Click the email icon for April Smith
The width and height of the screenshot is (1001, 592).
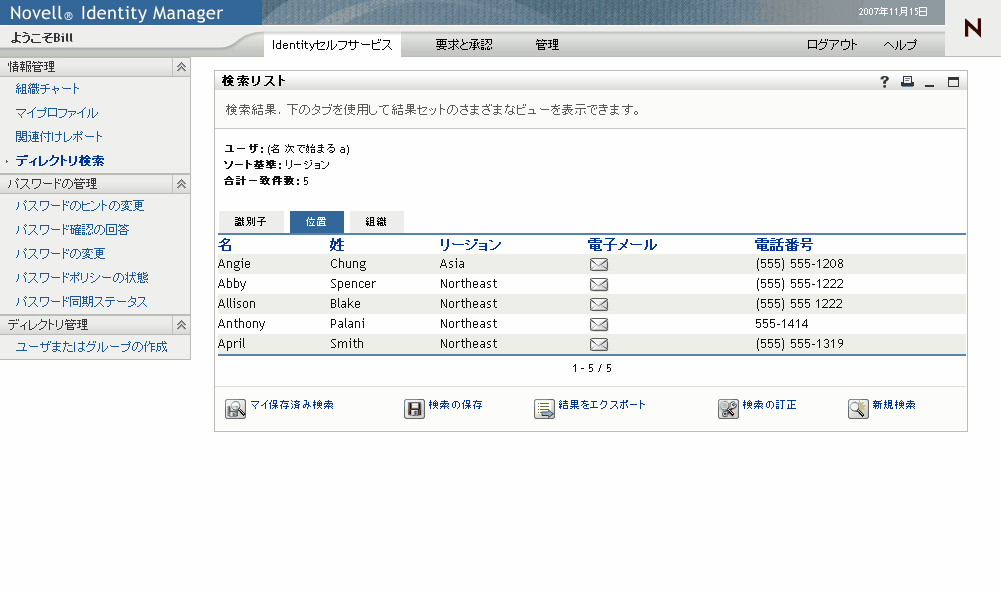pyautogui.click(x=599, y=344)
